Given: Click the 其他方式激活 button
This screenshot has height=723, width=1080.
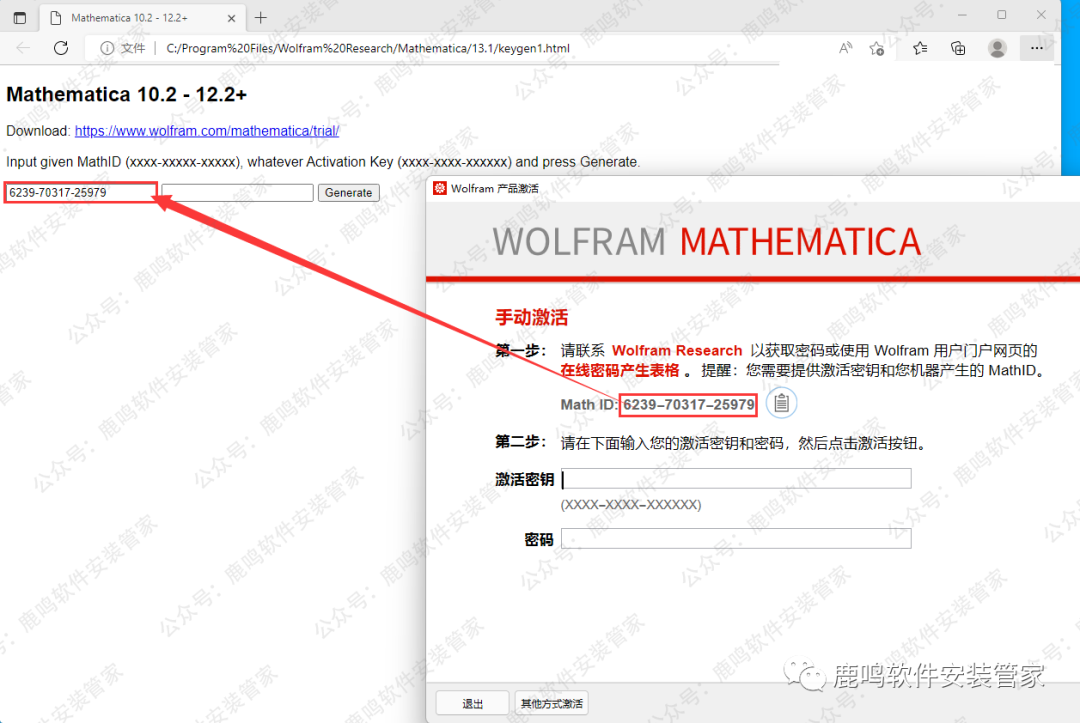Looking at the screenshot, I should 552,704.
